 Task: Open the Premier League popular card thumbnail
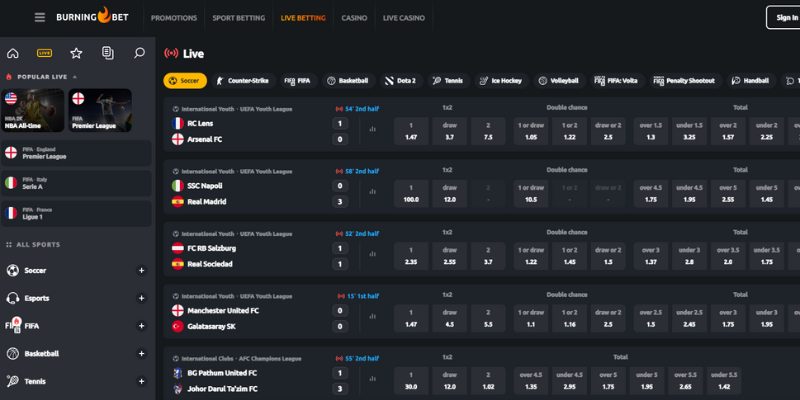click(x=100, y=110)
